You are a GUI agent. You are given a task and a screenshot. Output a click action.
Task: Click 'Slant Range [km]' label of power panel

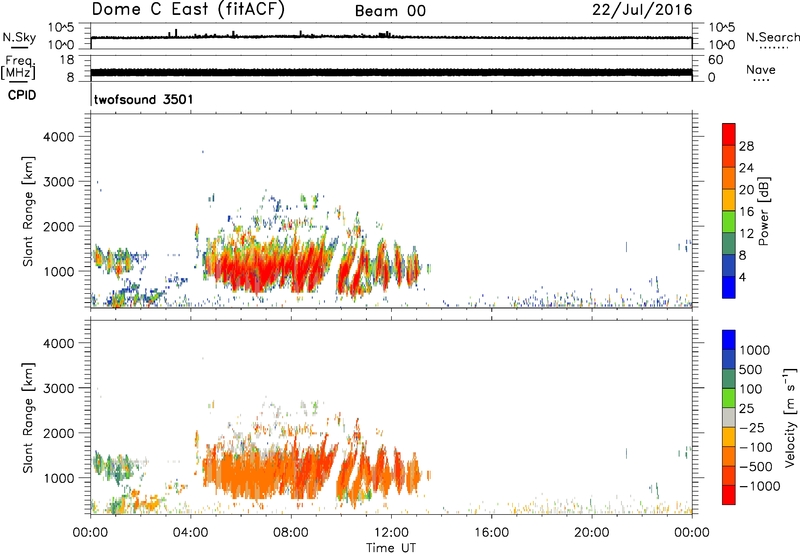click(28, 211)
